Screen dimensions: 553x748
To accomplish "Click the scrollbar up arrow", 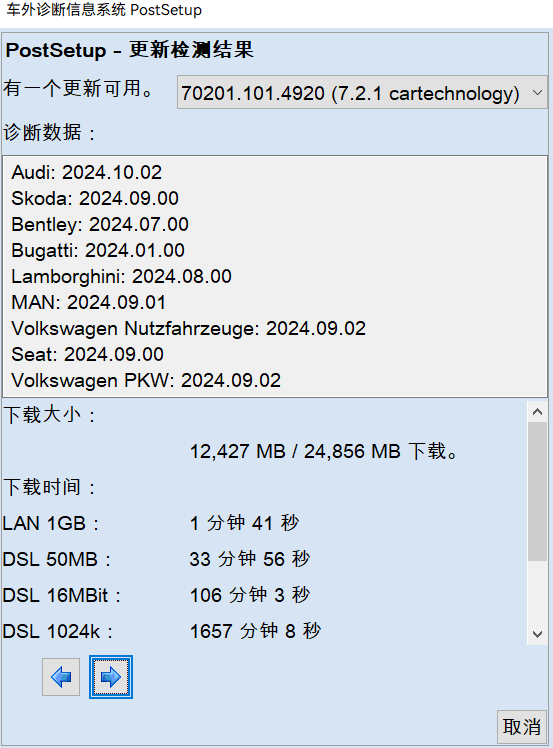I will point(537,412).
